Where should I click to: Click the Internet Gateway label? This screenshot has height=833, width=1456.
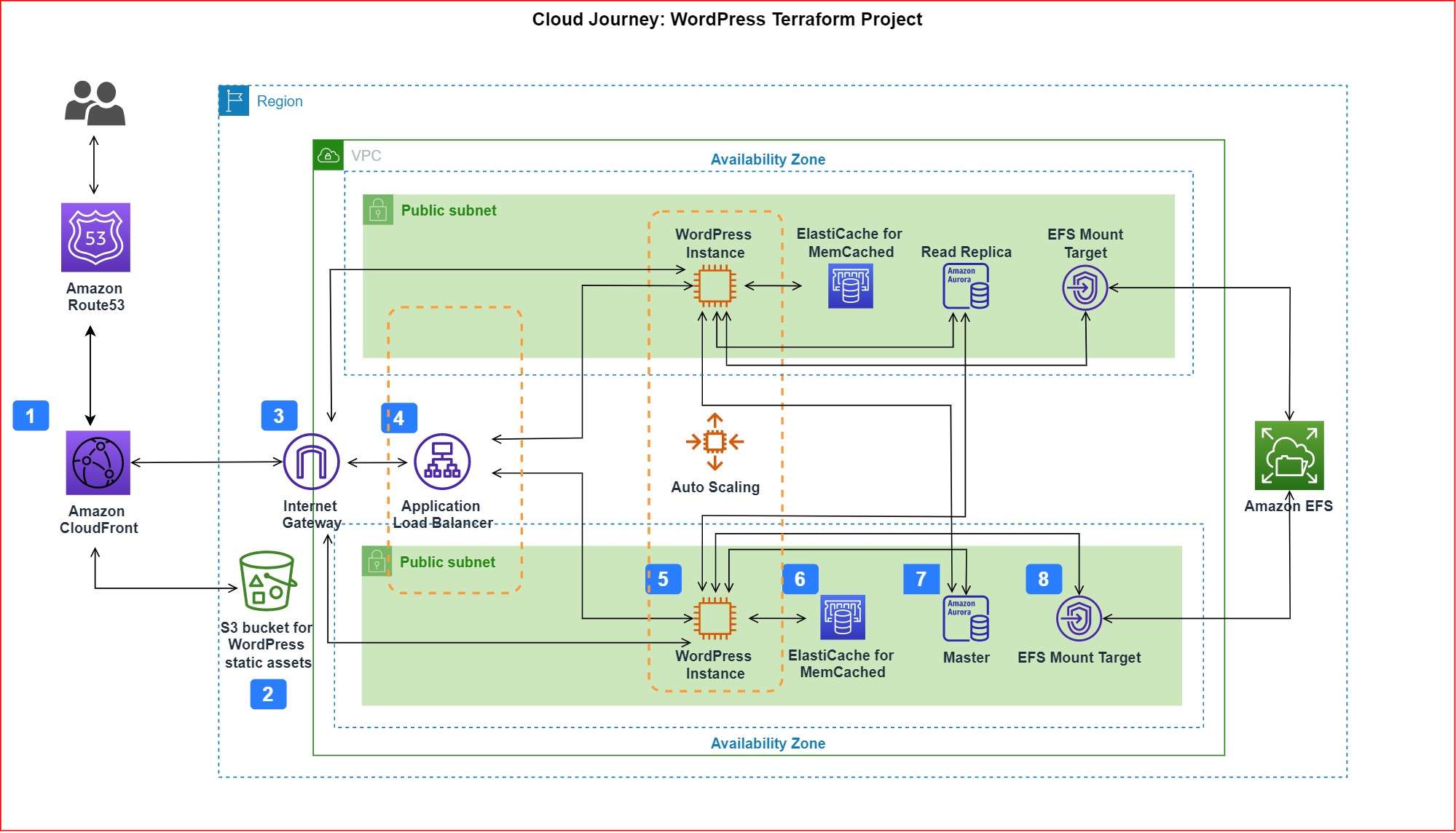311,514
